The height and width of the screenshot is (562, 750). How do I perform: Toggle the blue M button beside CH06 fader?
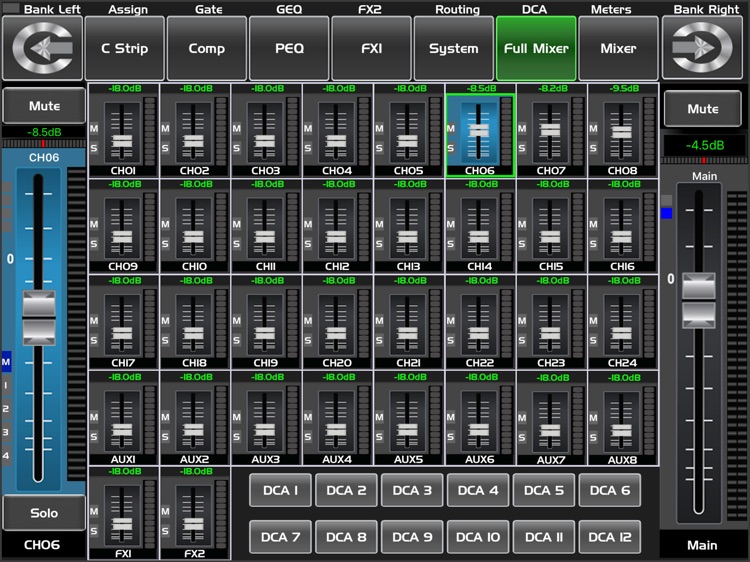(6, 362)
